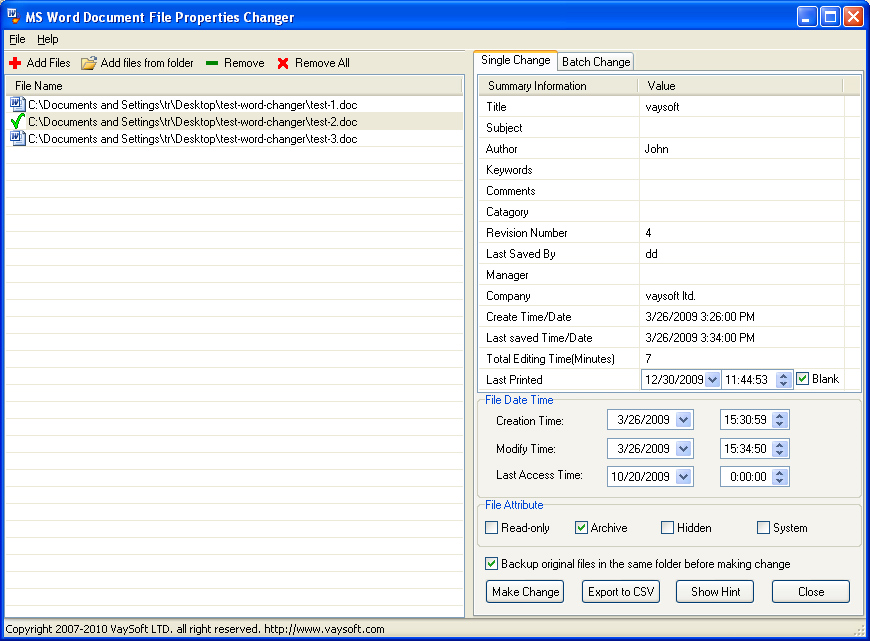Toggle the Hidden attribute checkbox
870x641 pixels.
(667, 528)
